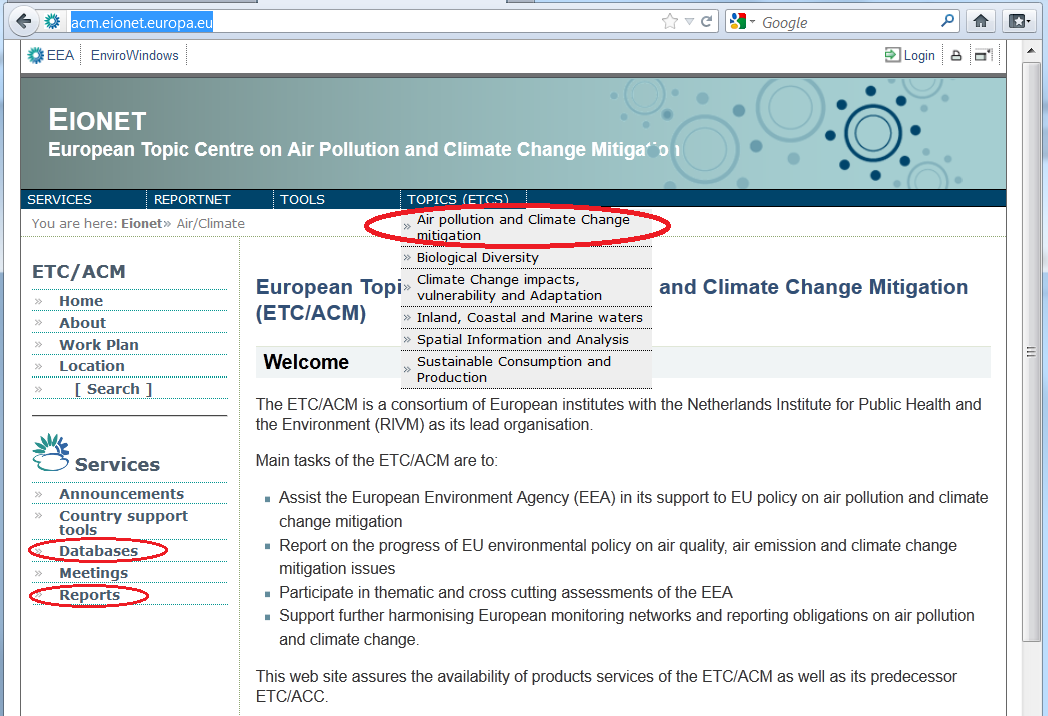
Task: Open the Databases link
Action: (98, 551)
